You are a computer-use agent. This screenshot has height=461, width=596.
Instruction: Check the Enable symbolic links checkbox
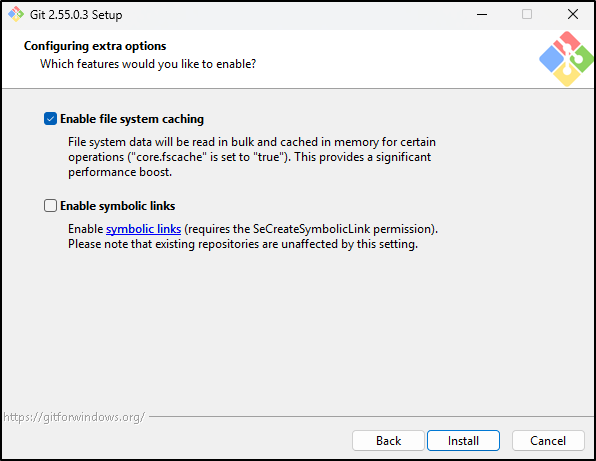coord(51,206)
